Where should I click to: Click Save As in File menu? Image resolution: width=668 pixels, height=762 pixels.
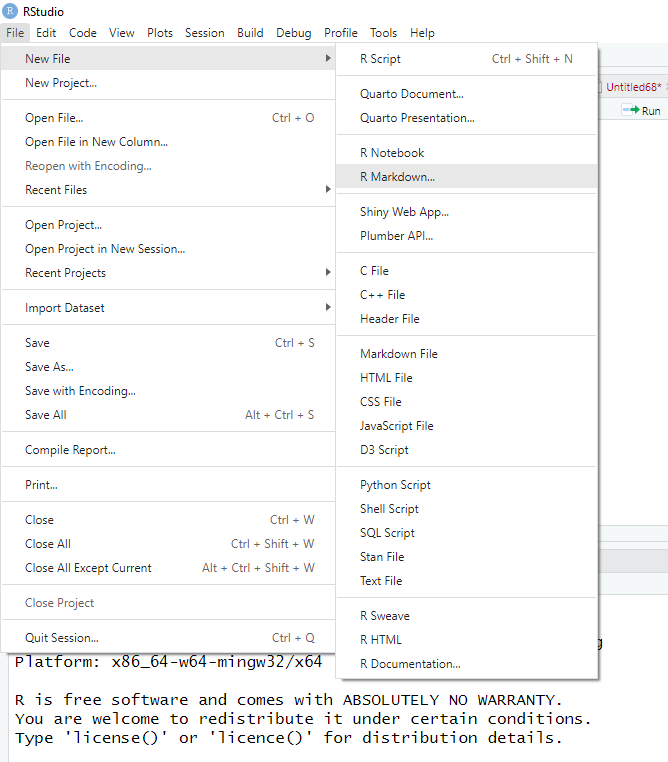[49, 367]
